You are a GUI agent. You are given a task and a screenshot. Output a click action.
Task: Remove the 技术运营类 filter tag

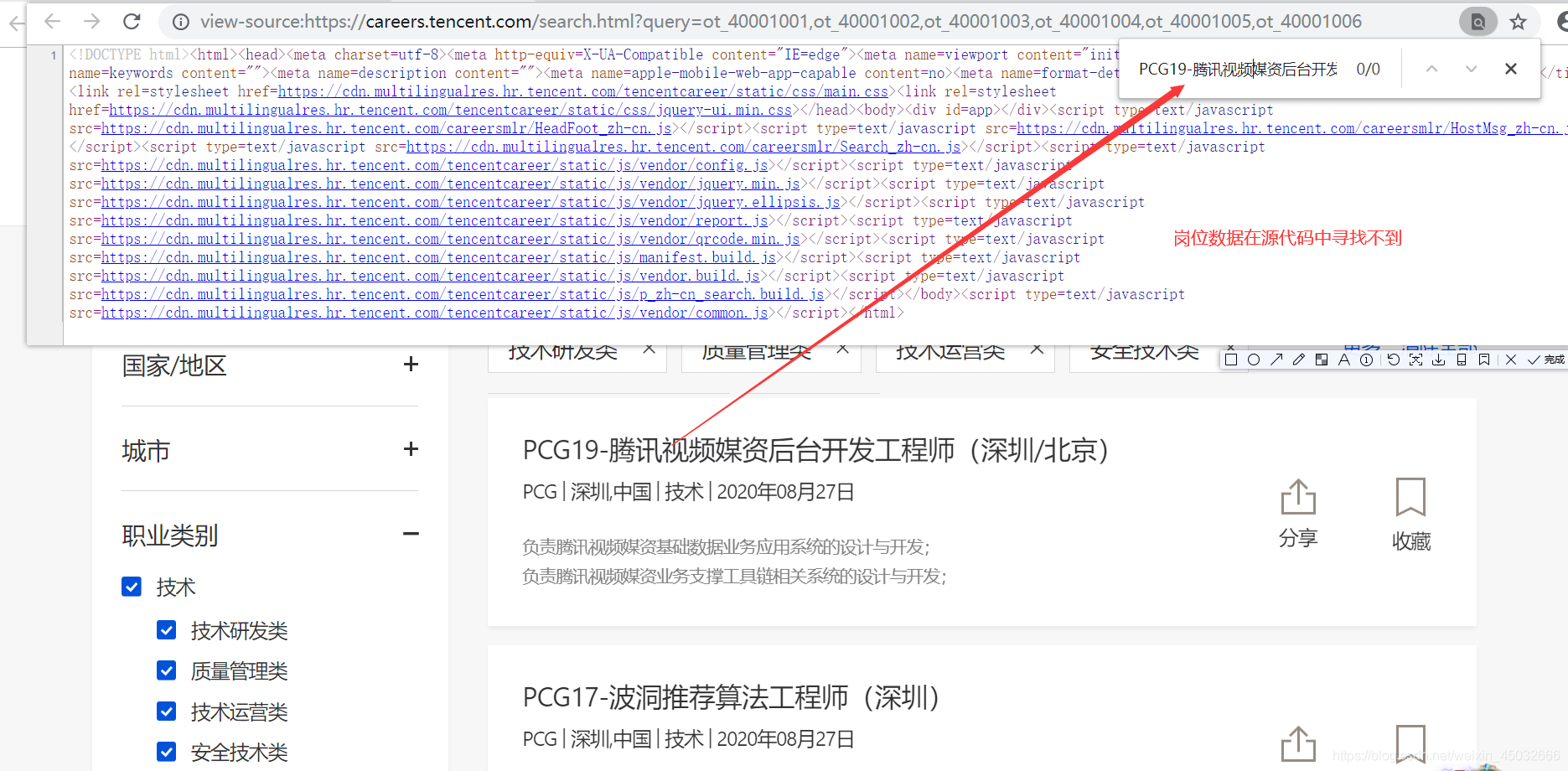[1037, 349]
